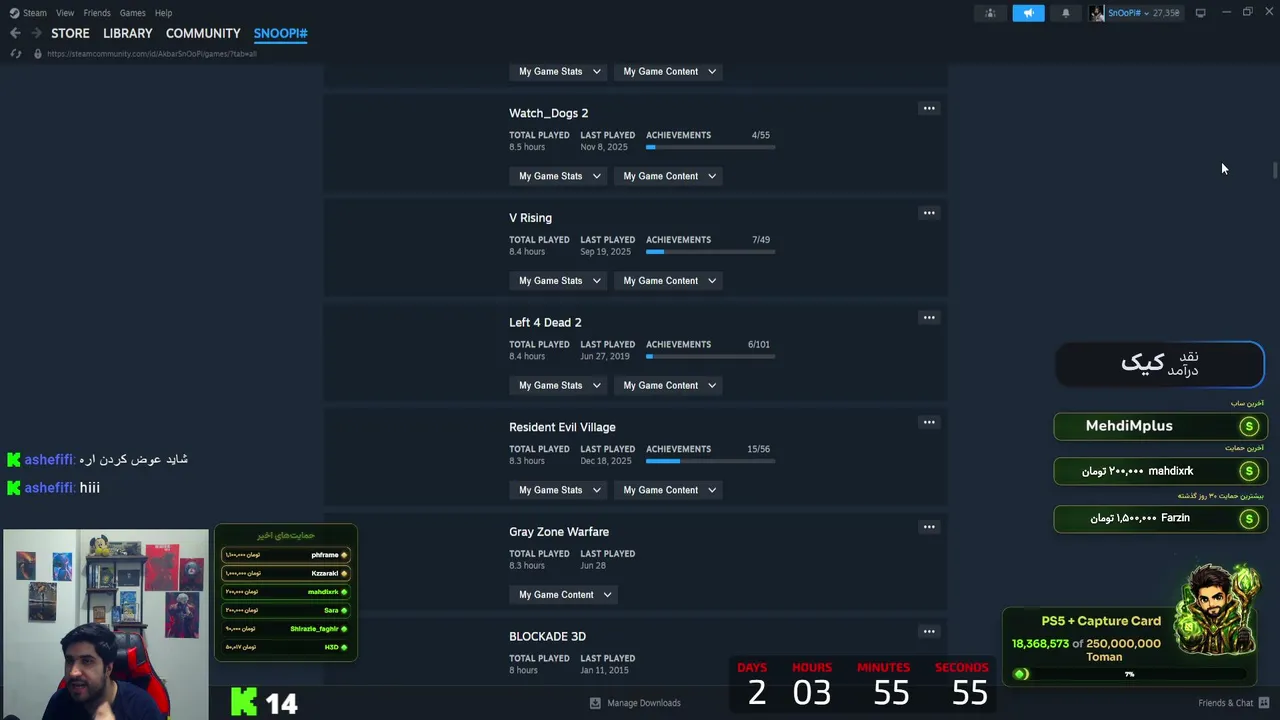Viewport: 1280px width, 720px height.
Task: Click the Left 4 Dead 2 achievements progress bar
Action: point(710,357)
